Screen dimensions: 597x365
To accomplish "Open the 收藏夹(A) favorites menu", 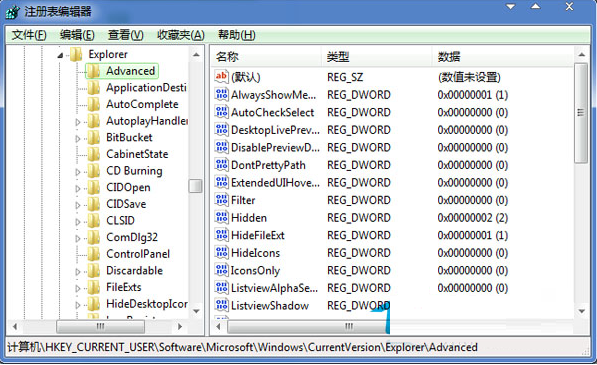I will click(181, 35).
